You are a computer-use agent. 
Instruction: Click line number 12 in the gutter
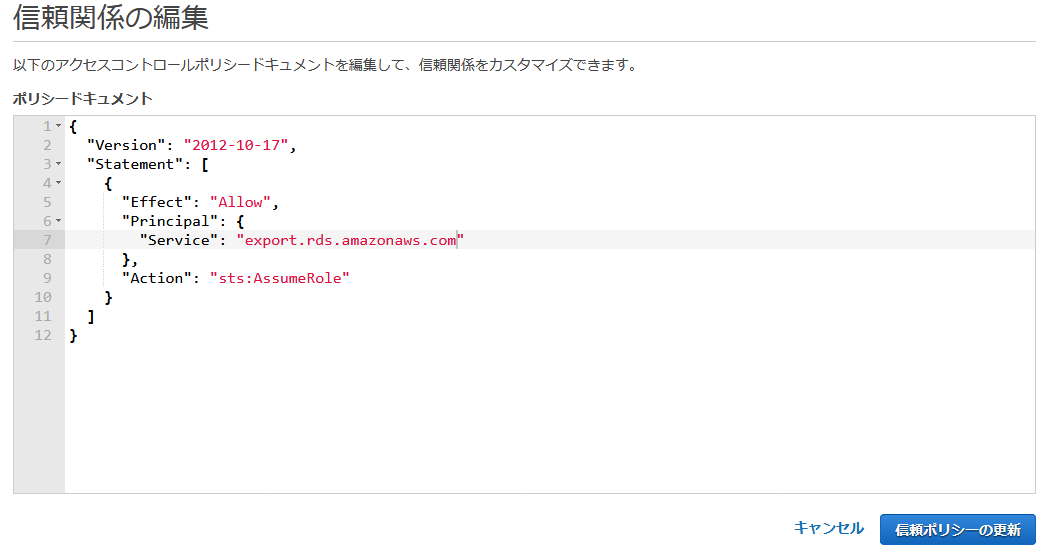pos(43,335)
